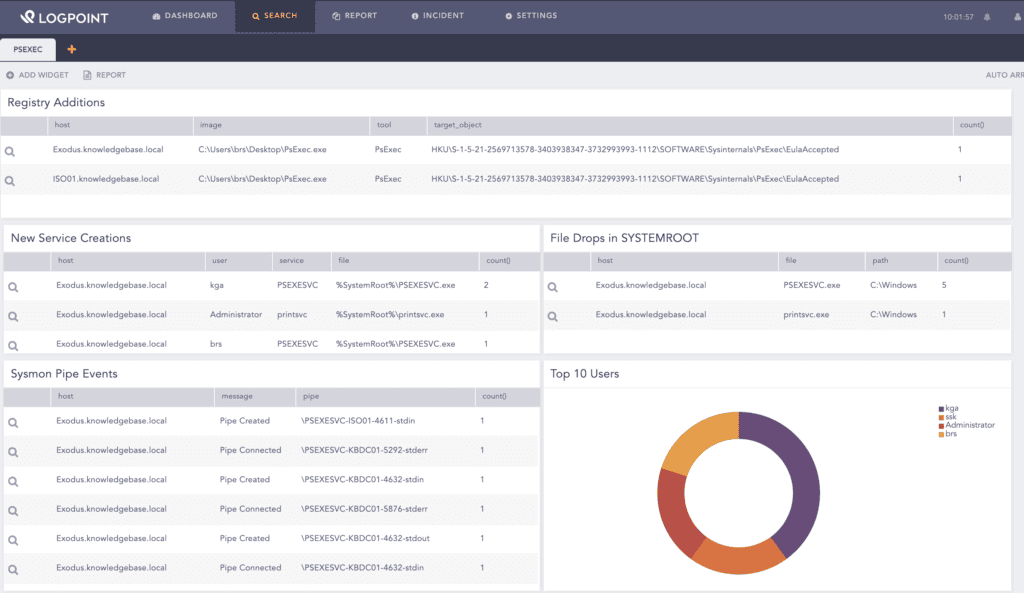Click the user profile icon
This screenshot has width=1024, height=593.
point(1015,15)
